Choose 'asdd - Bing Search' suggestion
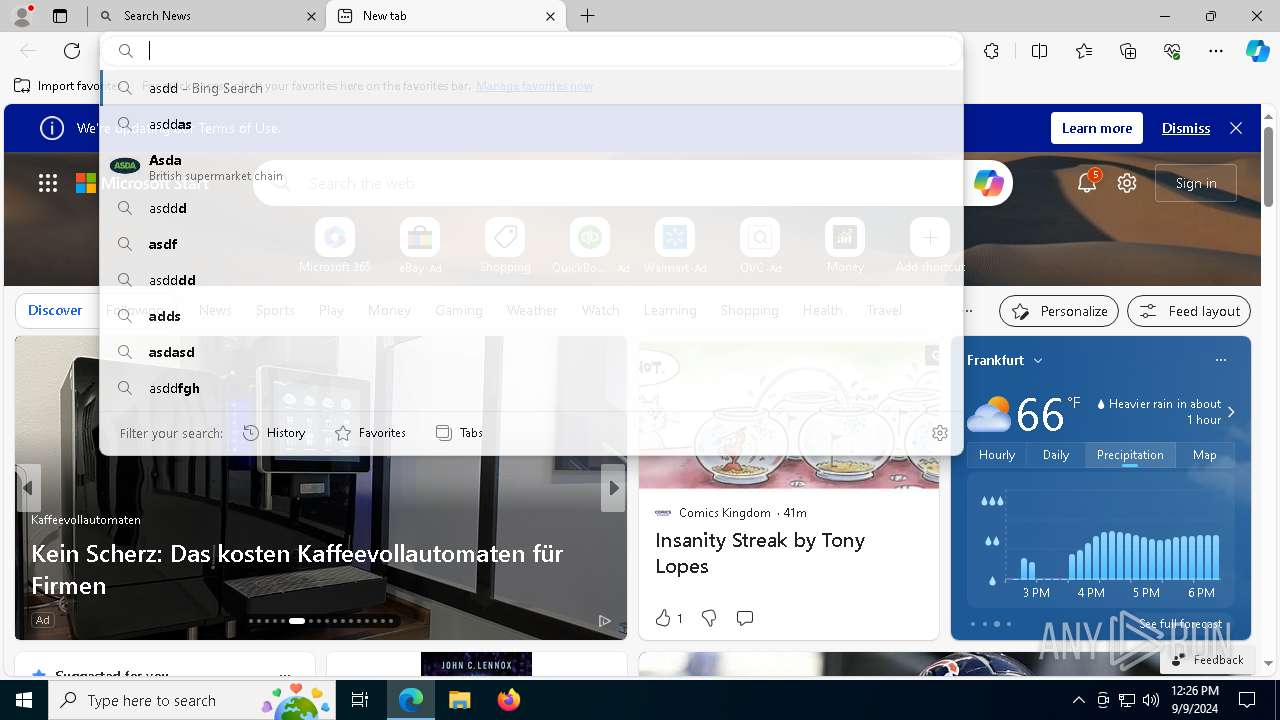1280x720 pixels. pyautogui.click(x=532, y=88)
